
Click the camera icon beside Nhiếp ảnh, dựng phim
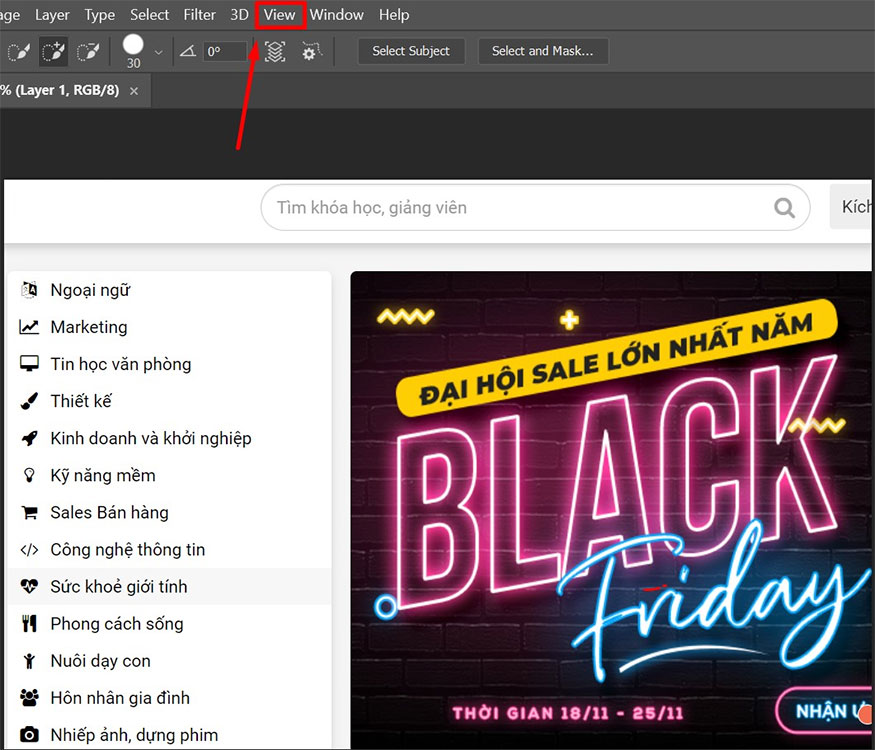[29, 734]
